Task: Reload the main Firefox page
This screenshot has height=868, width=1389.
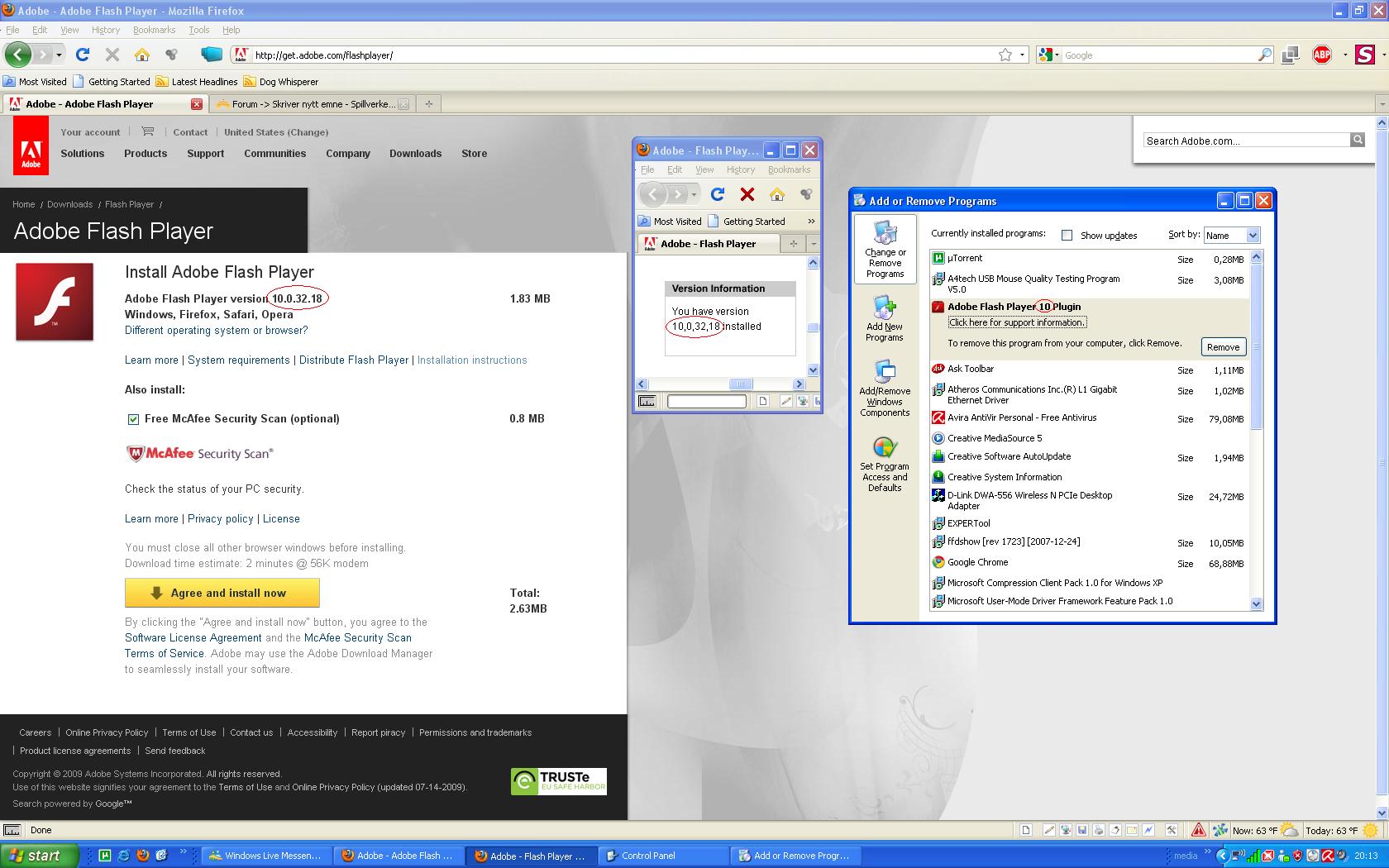Action: [x=83, y=55]
